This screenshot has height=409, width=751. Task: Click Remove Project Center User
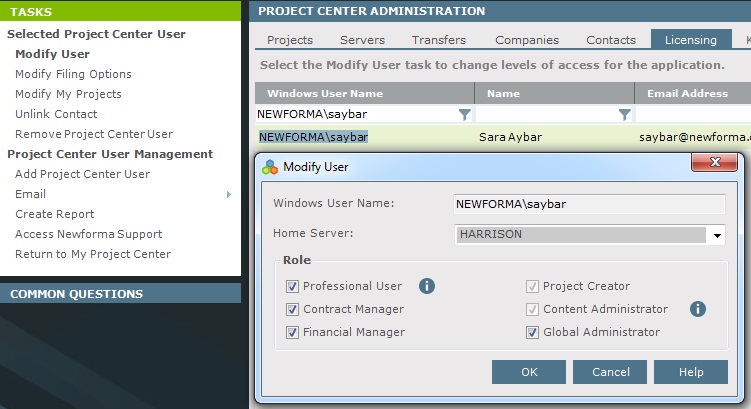tap(94, 134)
